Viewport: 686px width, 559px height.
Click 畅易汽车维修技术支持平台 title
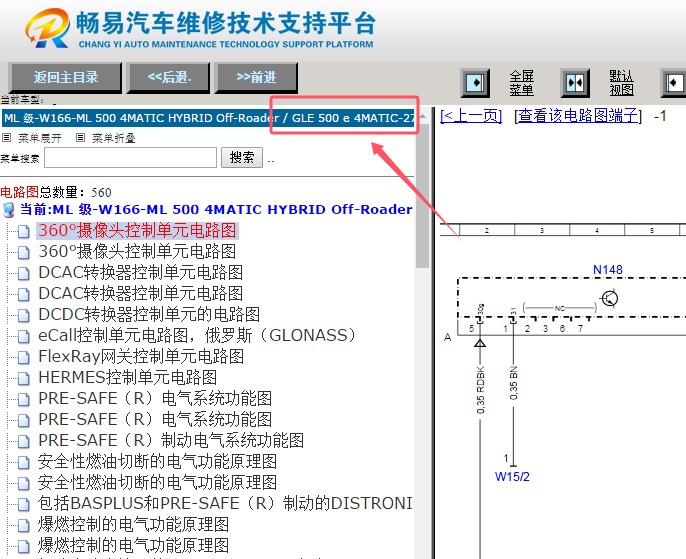pyautogui.click(x=226, y=23)
